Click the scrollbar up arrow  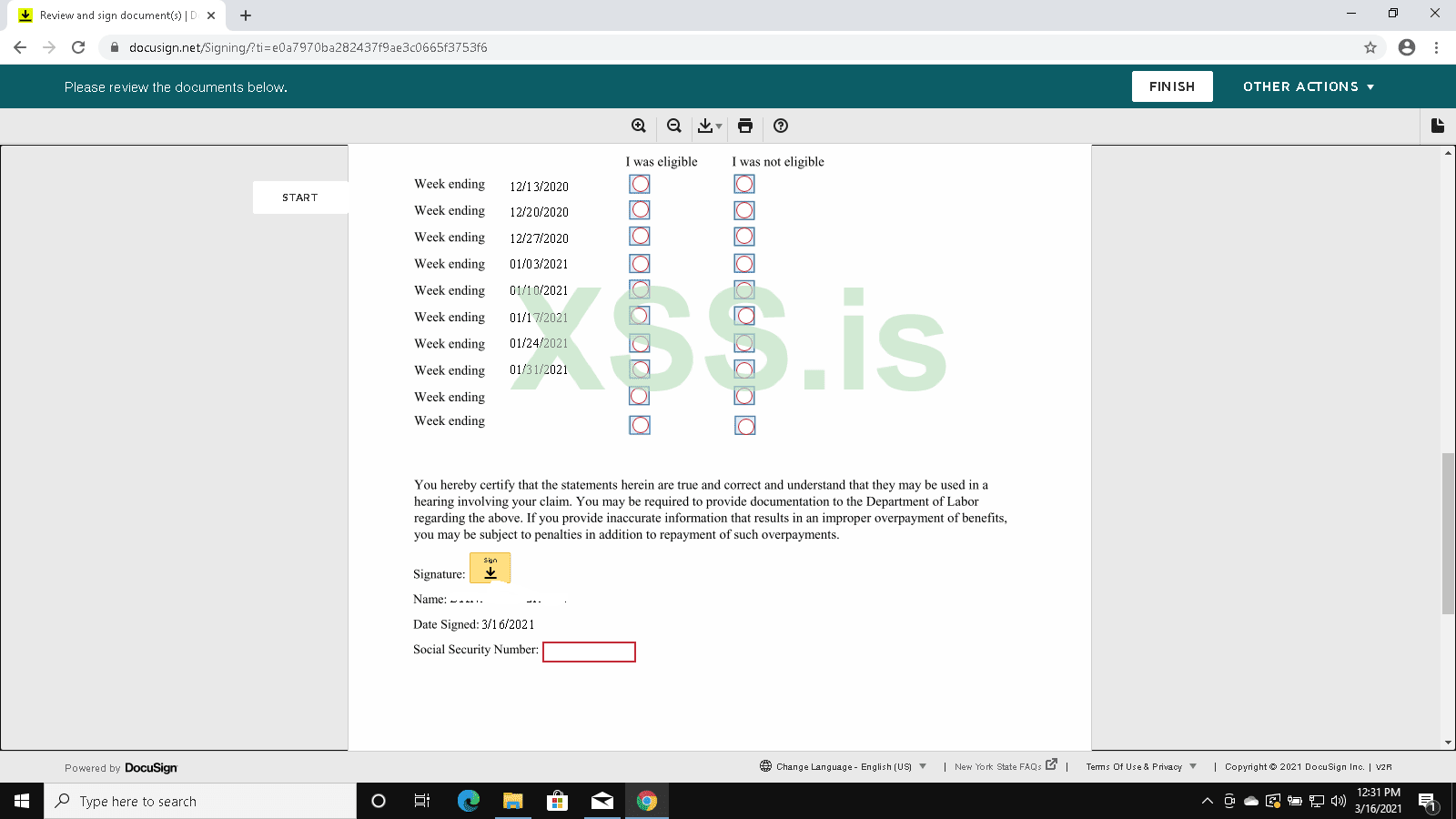1448,153
